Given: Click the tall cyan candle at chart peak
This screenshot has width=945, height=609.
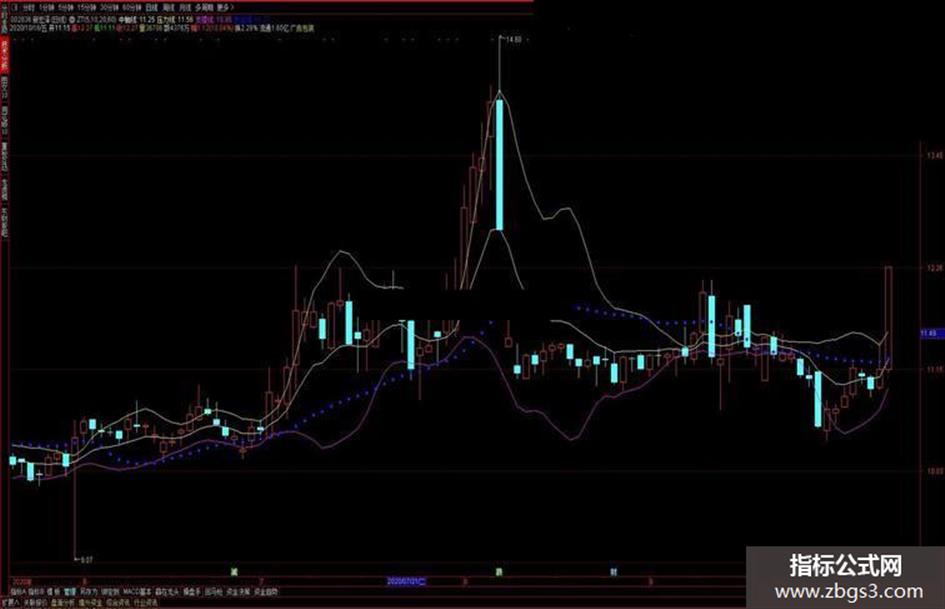Looking at the screenshot, I should pos(499,165).
